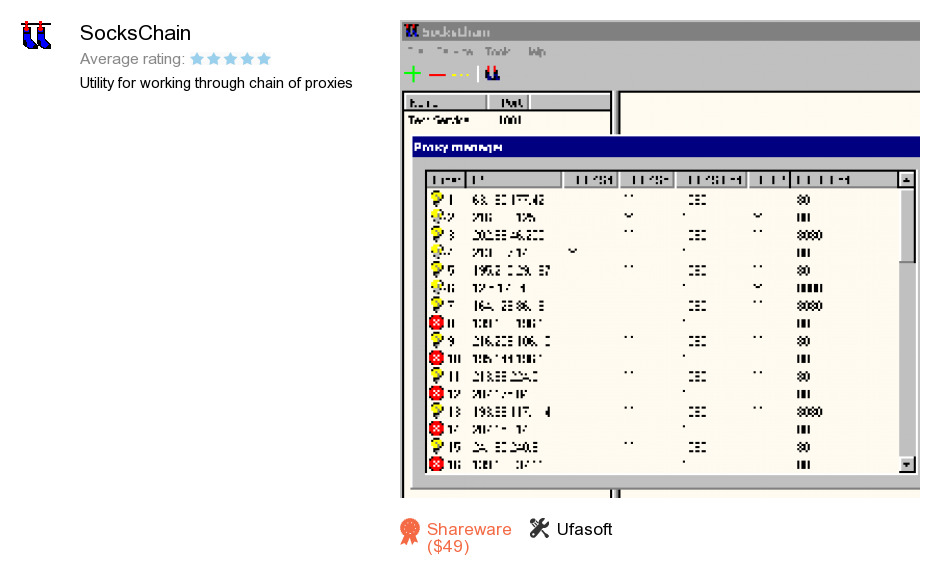The height and width of the screenshot is (582, 940).
Task: Click the Proxy manager title bar
Action: click(665, 147)
